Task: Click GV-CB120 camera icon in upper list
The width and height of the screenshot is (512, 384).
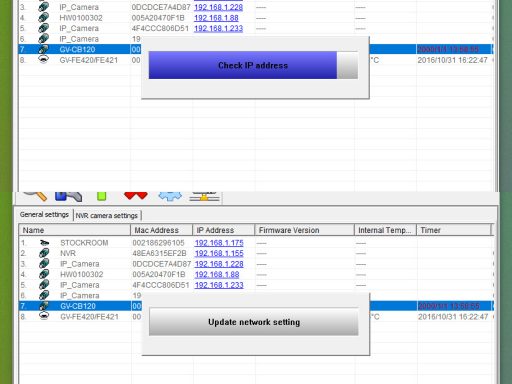Action: [x=43, y=49]
